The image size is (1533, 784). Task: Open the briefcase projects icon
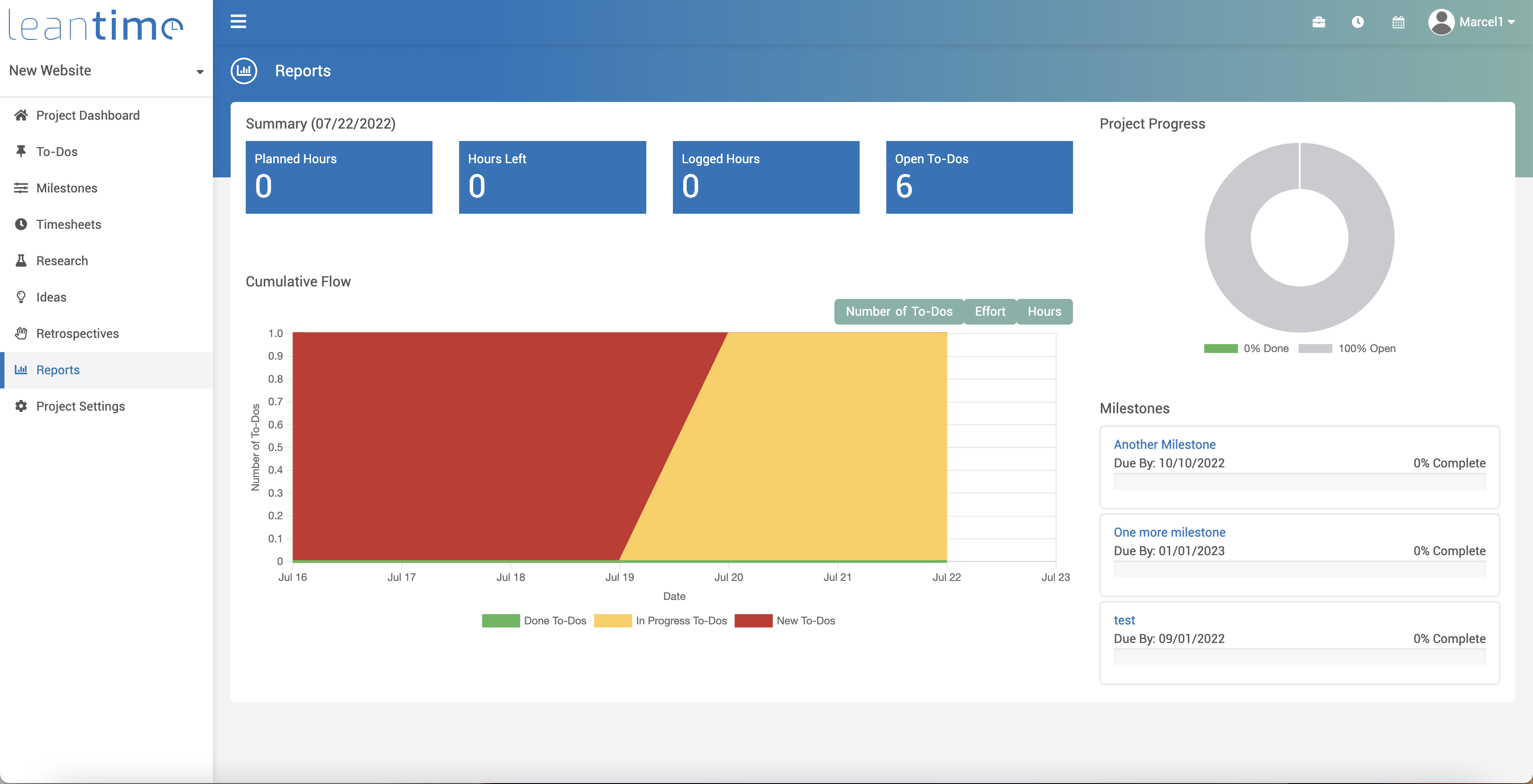[1318, 22]
